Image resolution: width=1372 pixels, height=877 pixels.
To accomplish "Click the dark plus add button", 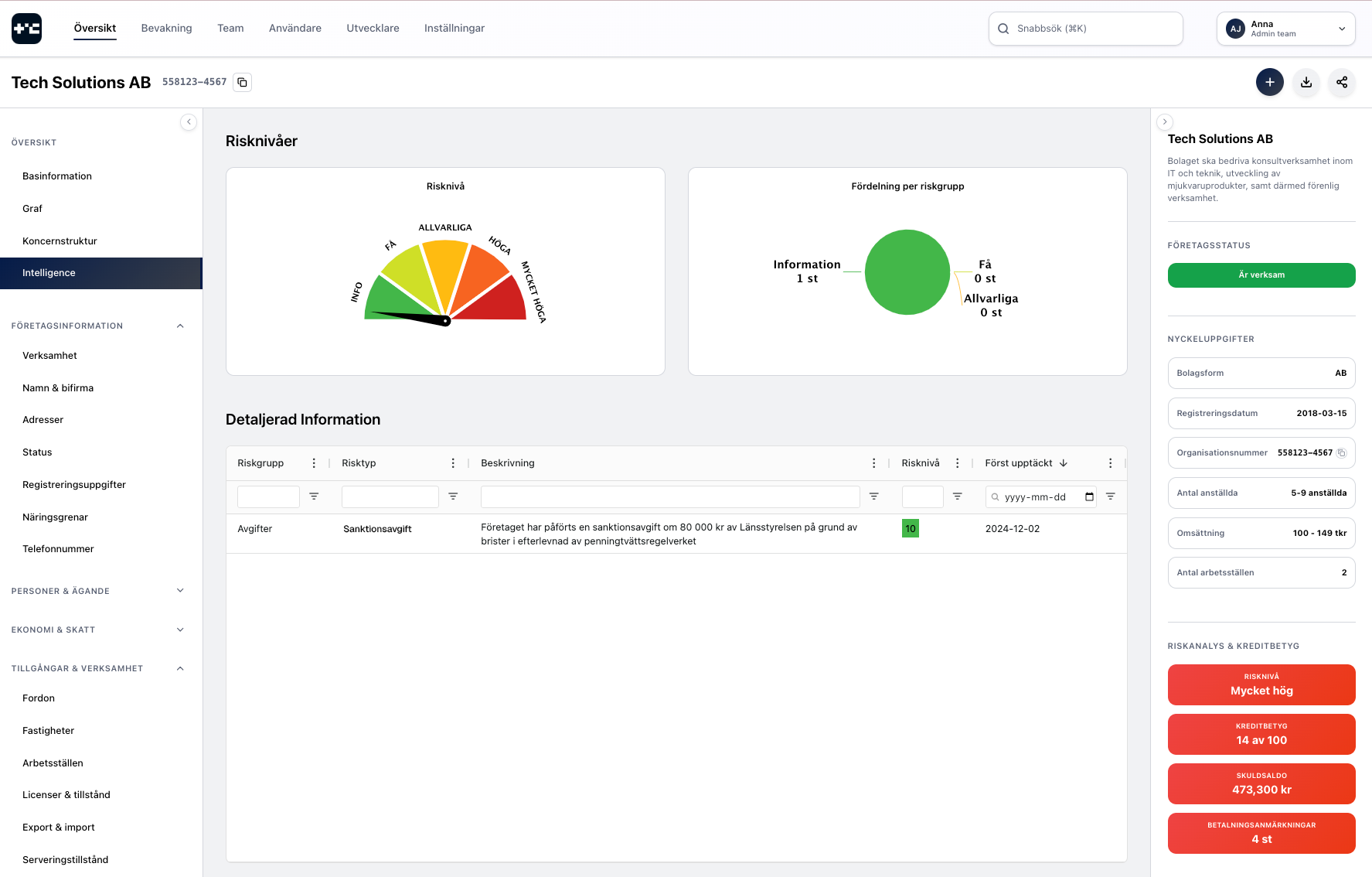I will tap(1269, 82).
